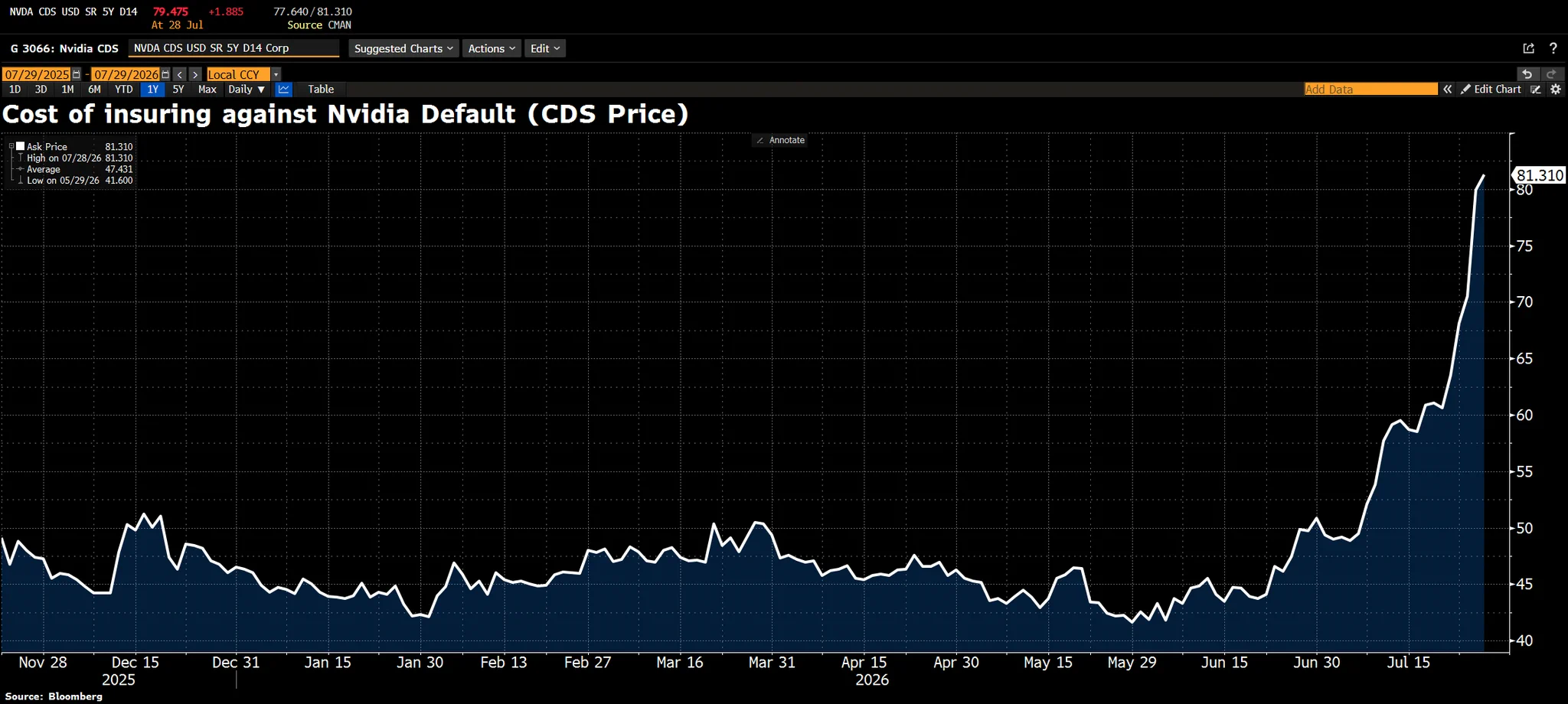Viewport: 1568px width, 704px height.
Task: Select the 5Y time range
Action: [178, 90]
